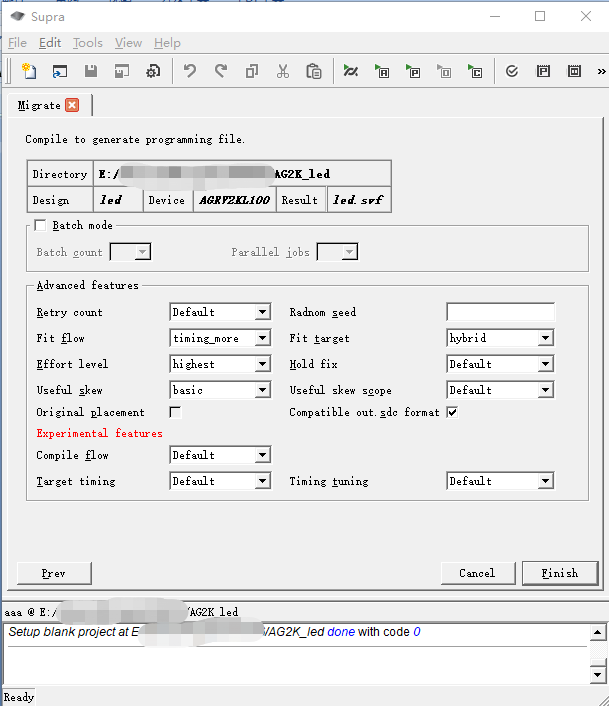Open the gear settings toolbar icon
The image size is (609, 706).
153,71
